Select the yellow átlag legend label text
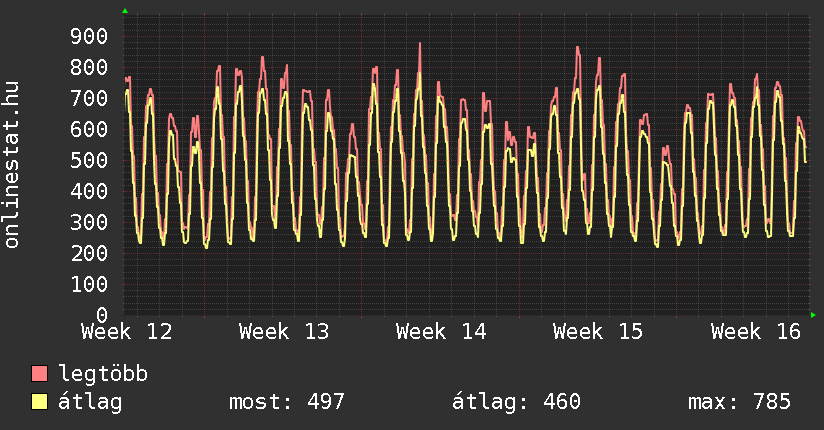This screenshot has height=430, width=824. 90,402
